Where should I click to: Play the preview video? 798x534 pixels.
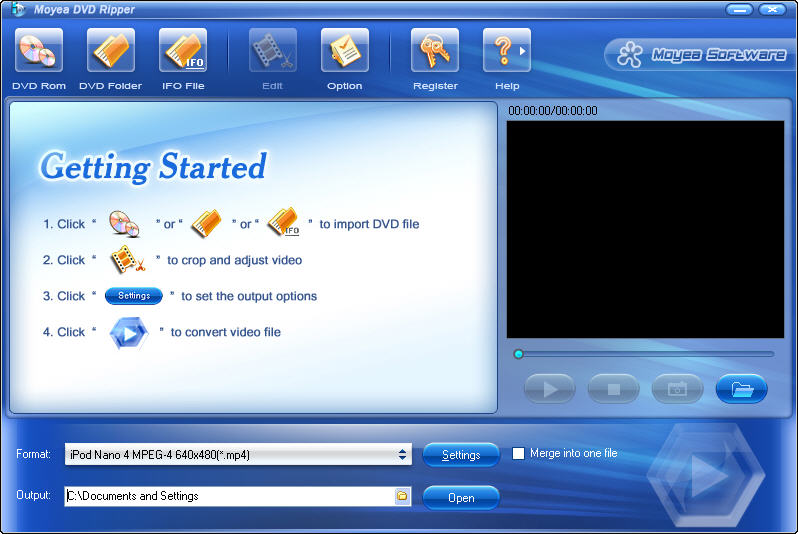550,389
